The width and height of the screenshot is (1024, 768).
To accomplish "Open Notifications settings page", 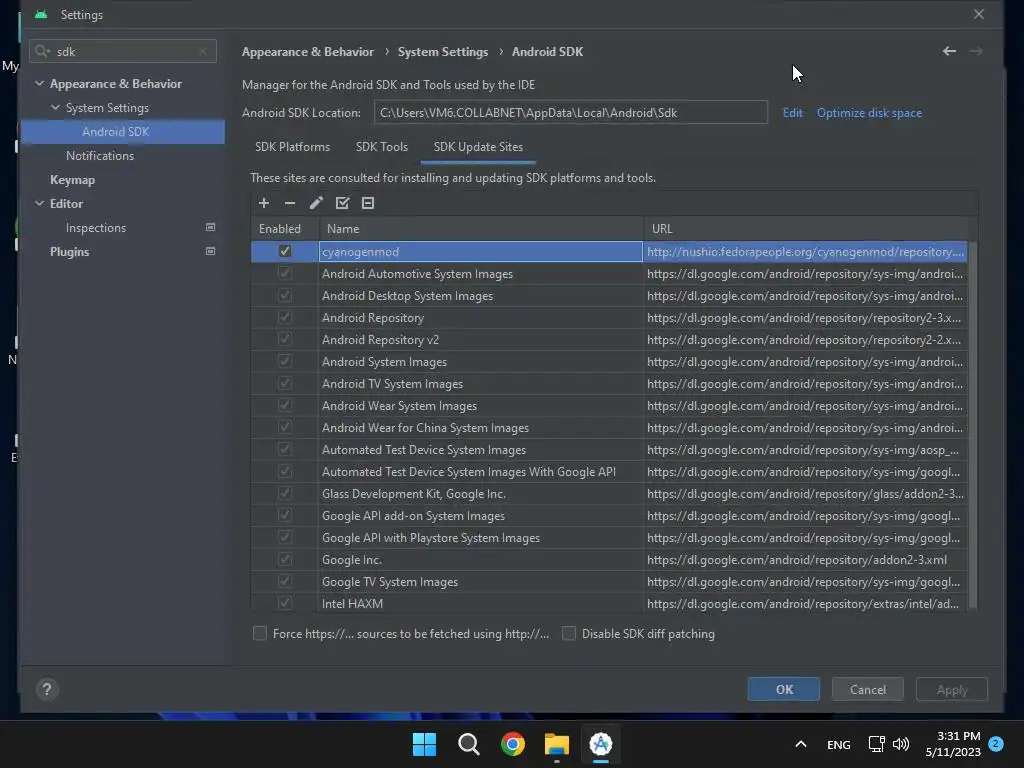I will (x=100, y=155).
